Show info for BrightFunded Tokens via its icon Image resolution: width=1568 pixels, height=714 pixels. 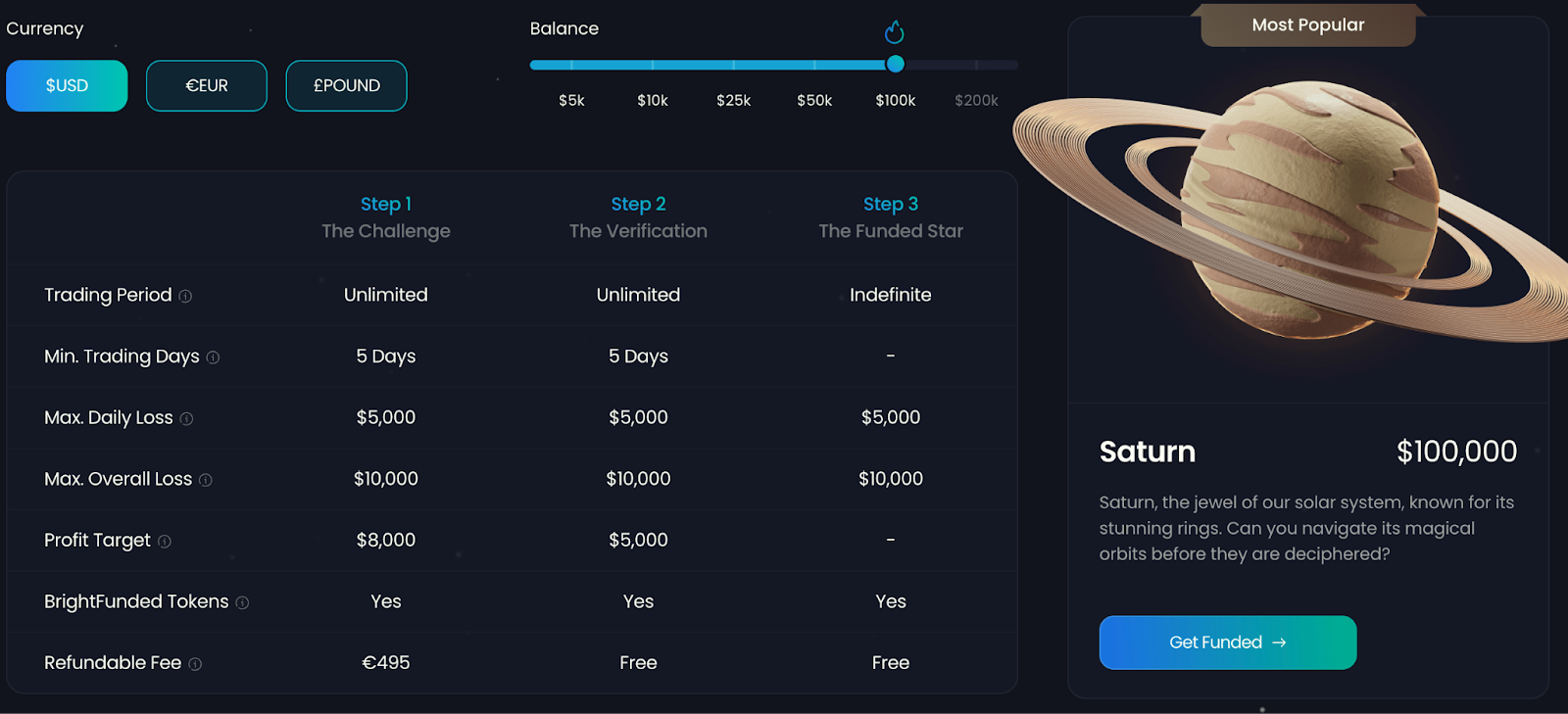tap(242, 603)
